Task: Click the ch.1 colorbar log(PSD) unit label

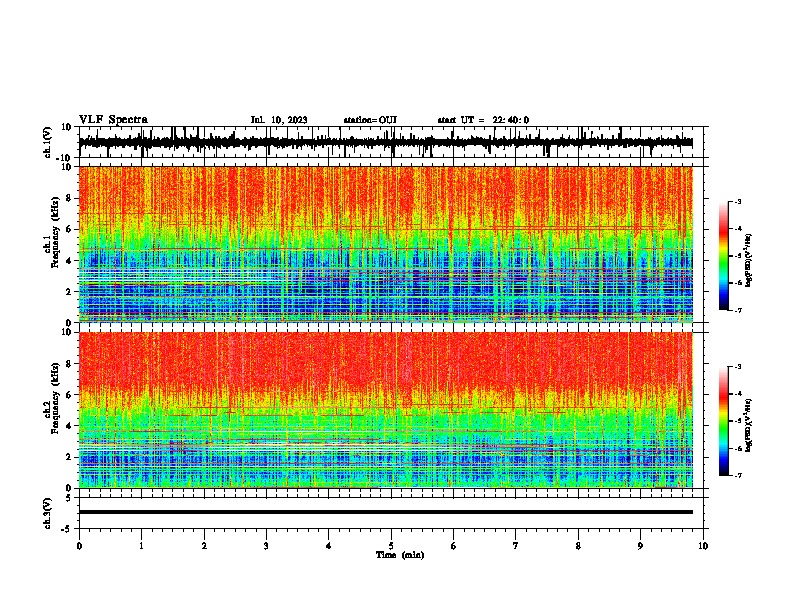Action: coord(748,261)
